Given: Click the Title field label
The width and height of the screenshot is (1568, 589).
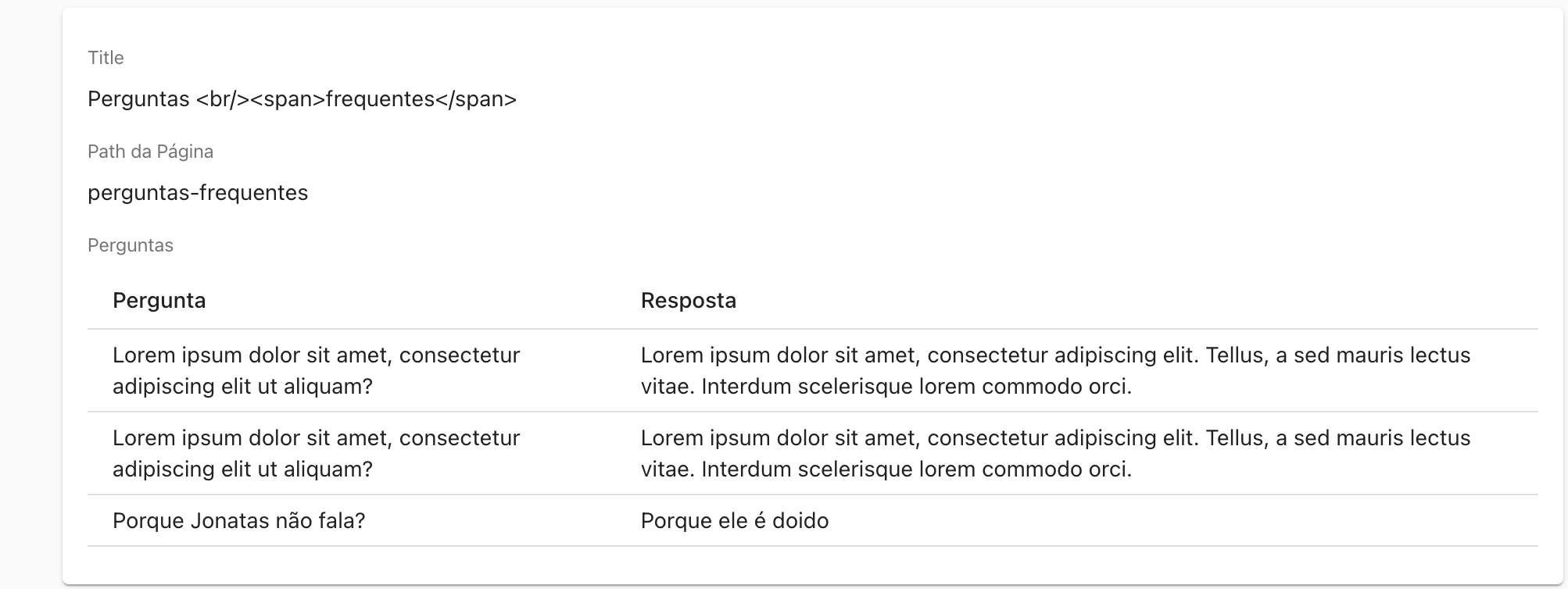Looking at the screenshot, I should click(x=106, y=58).
